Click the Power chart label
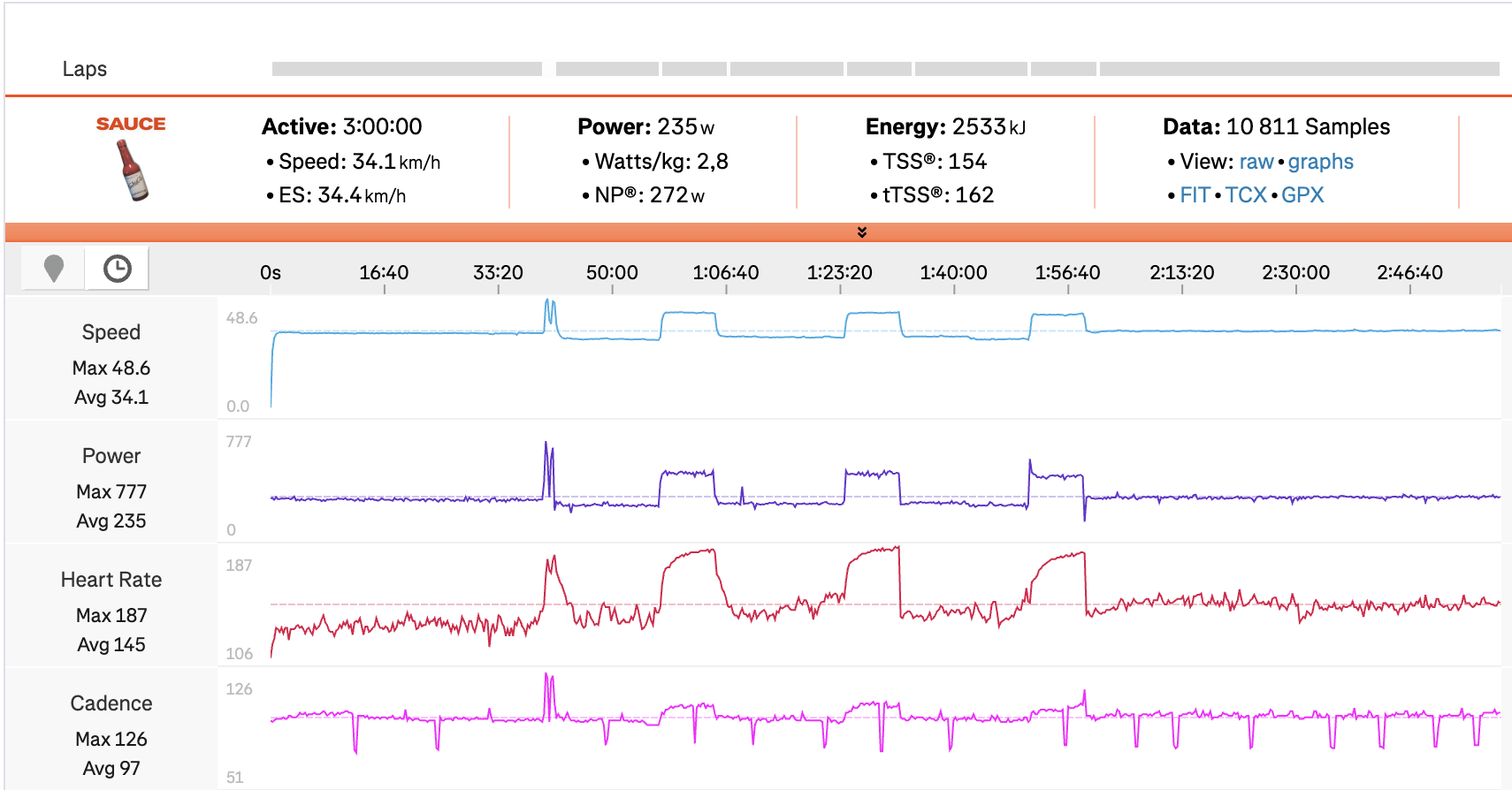 tap(111, 456)
